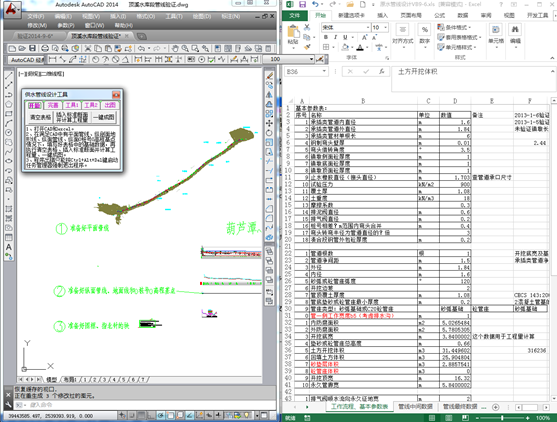The width and height of the screenshot is (557, 422).
Task: Click the Excel fill color bucket swatch
Action: point(345,47)
